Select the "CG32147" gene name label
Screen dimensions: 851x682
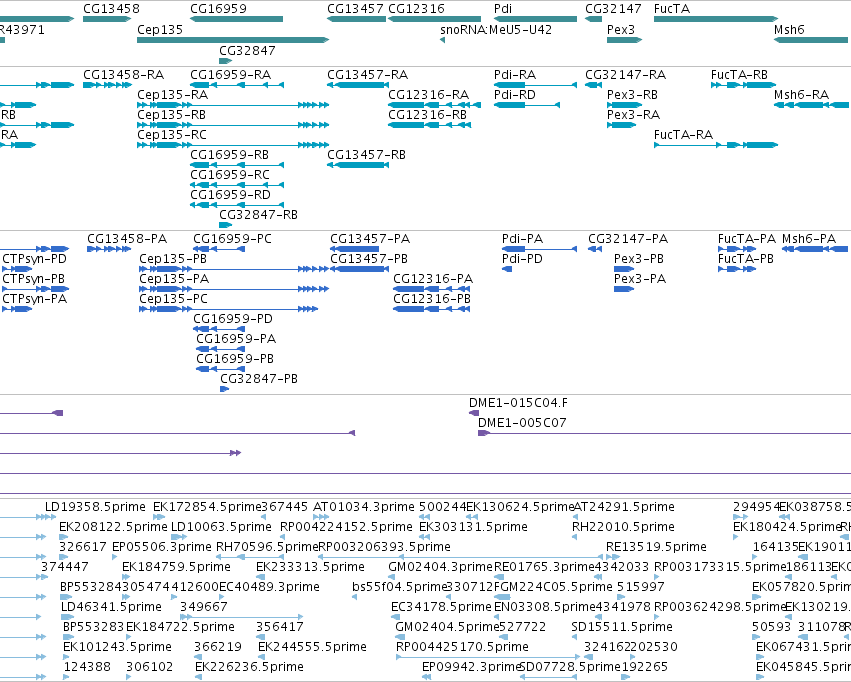coord(613,9)
